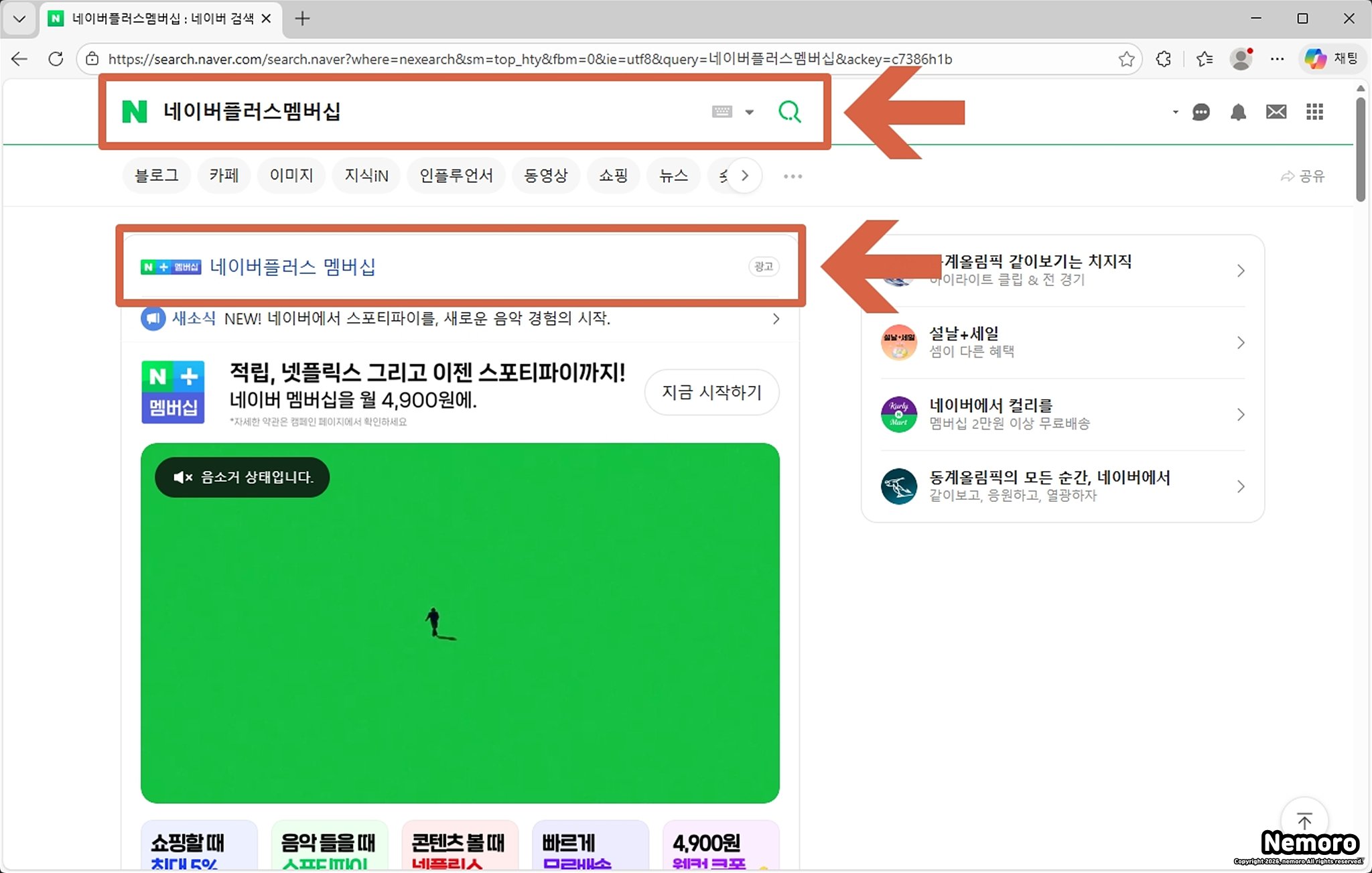This screenshot has width=1372, height=873.
Task: Click the page's vertical scrollbar thumb
Action: [x=1360, y=151]
